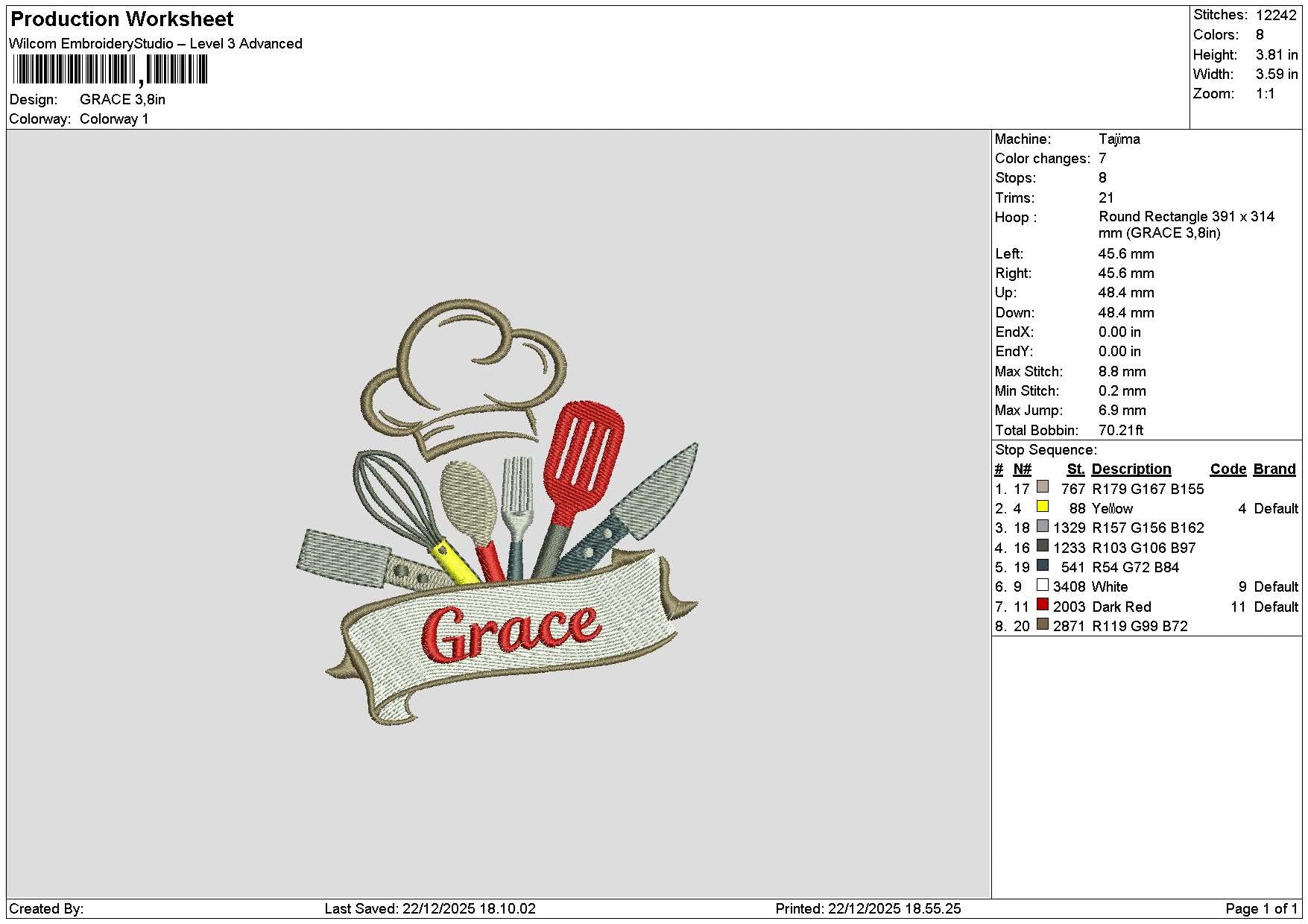Click 'Default' brand in White row
Viewport: 1308px width, 924px height.
[x=1276, y=587]
